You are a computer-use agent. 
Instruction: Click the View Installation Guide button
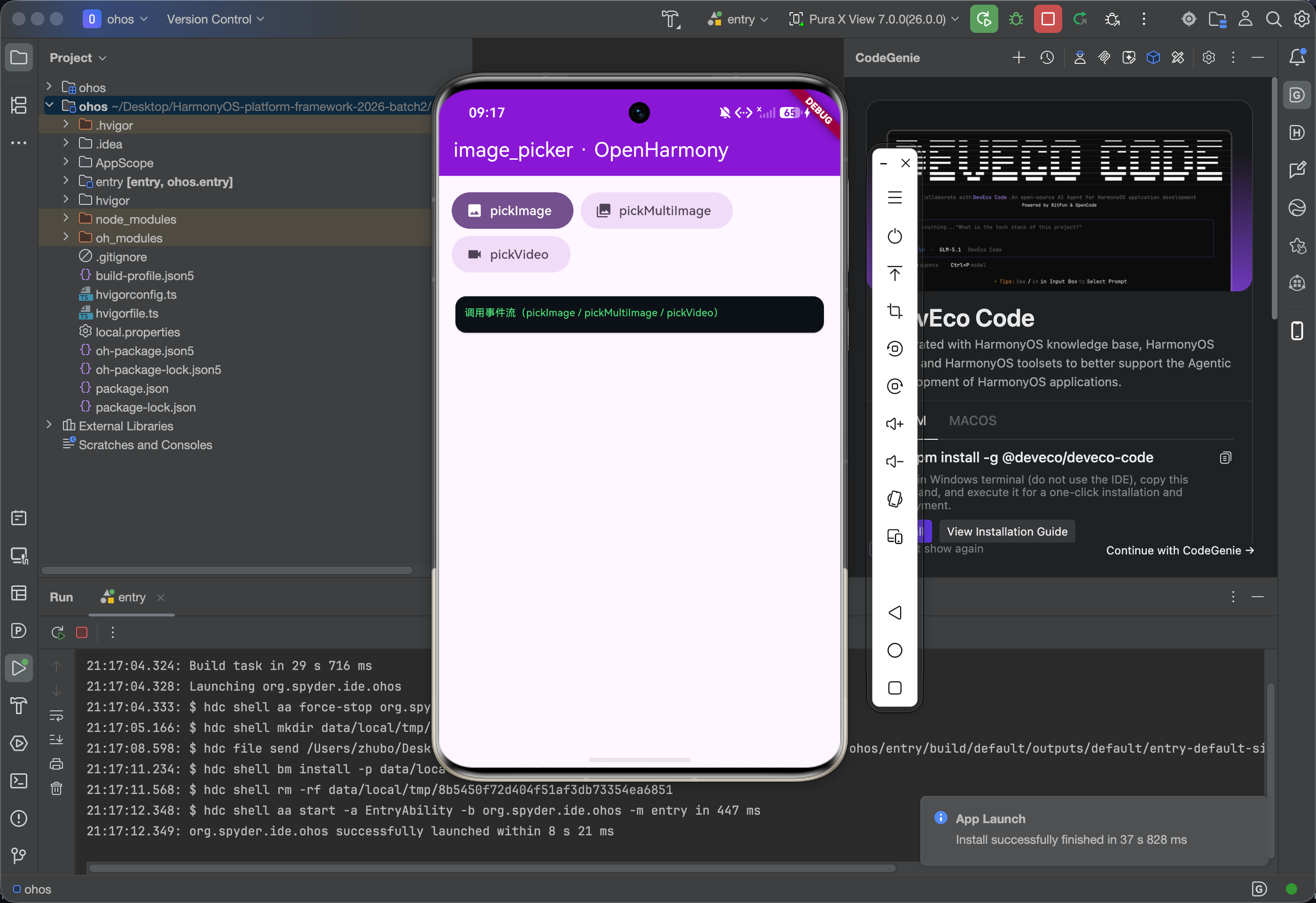click(x=1007, y=532)
